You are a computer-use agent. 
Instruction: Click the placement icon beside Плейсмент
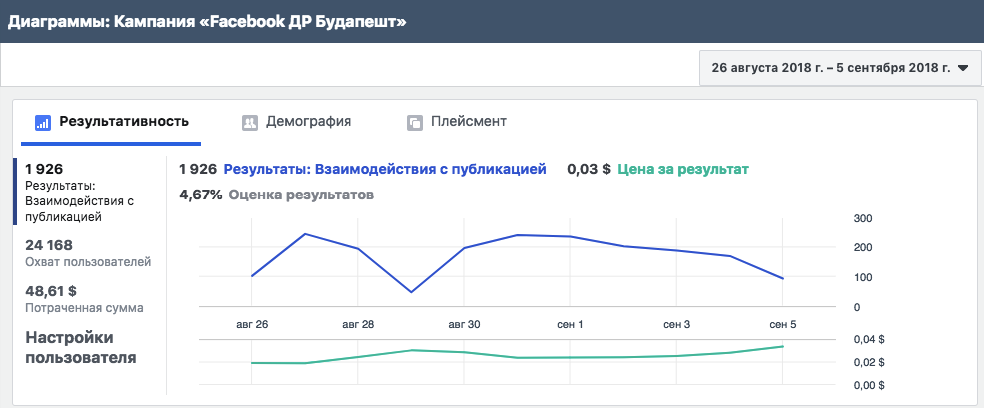tap(414, 122)
